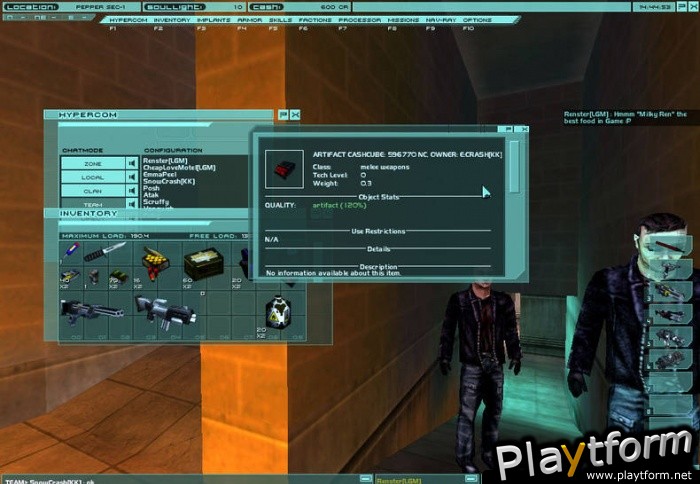The height and width of the screenshot is (484, 700).
Task: Click the cashcube item thumbnail
Action: 284,169
